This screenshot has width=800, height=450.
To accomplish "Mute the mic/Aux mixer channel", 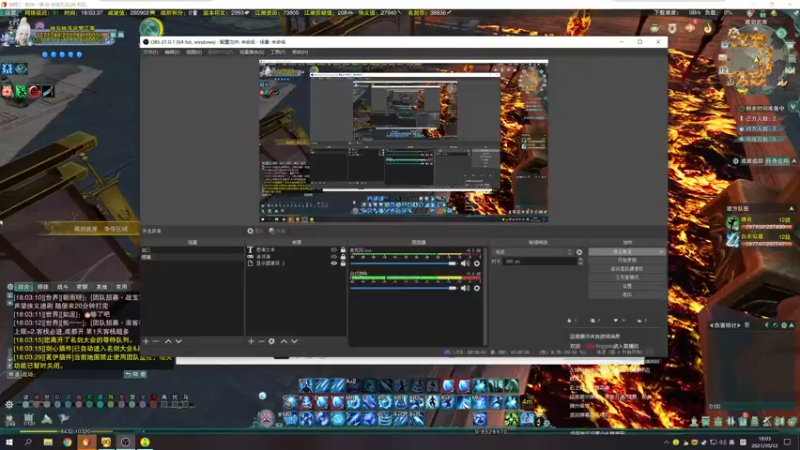I will click(465, 263).
